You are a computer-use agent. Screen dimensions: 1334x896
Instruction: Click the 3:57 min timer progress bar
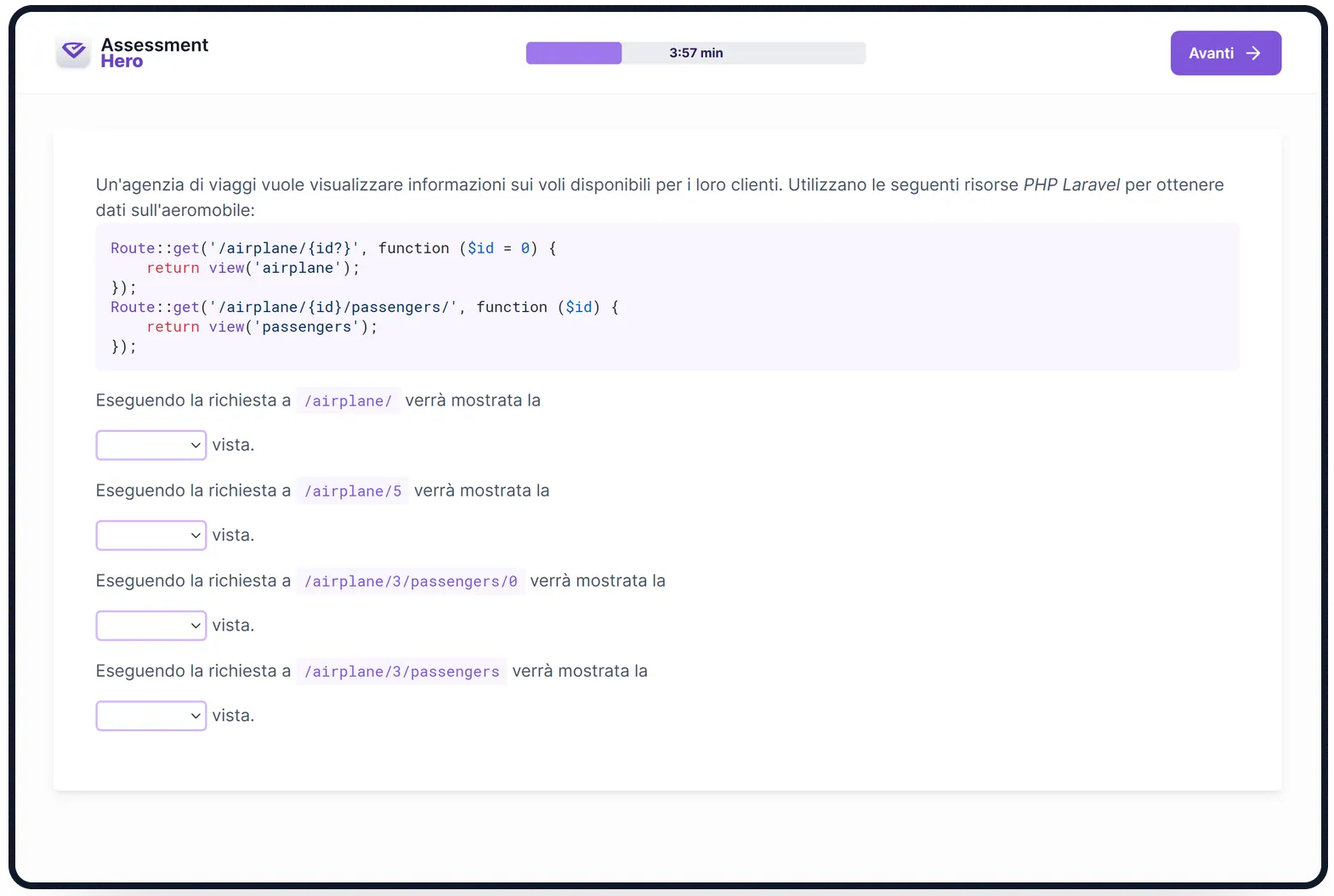pyautogui.click(x=695, y=53)
